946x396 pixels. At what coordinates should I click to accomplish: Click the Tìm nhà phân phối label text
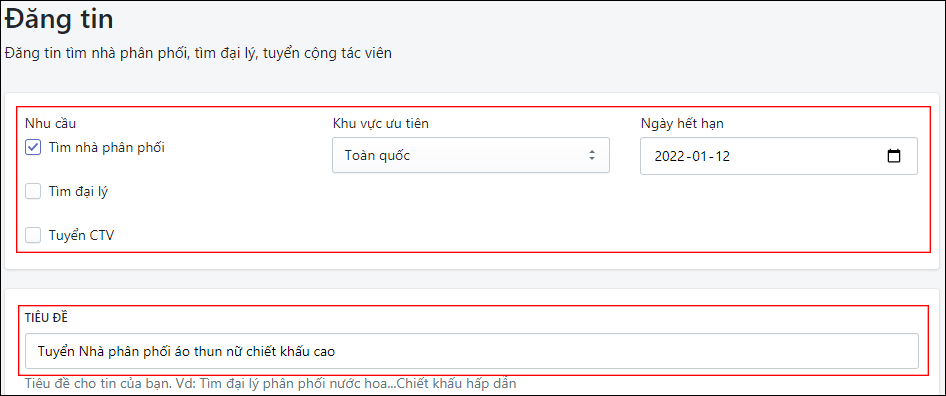(x=106, y=147)
